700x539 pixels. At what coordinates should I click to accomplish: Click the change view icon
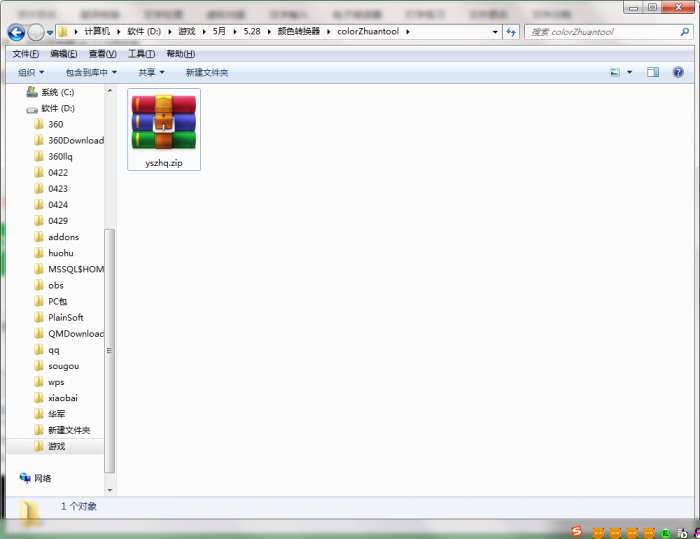click(x=615, y=72)
